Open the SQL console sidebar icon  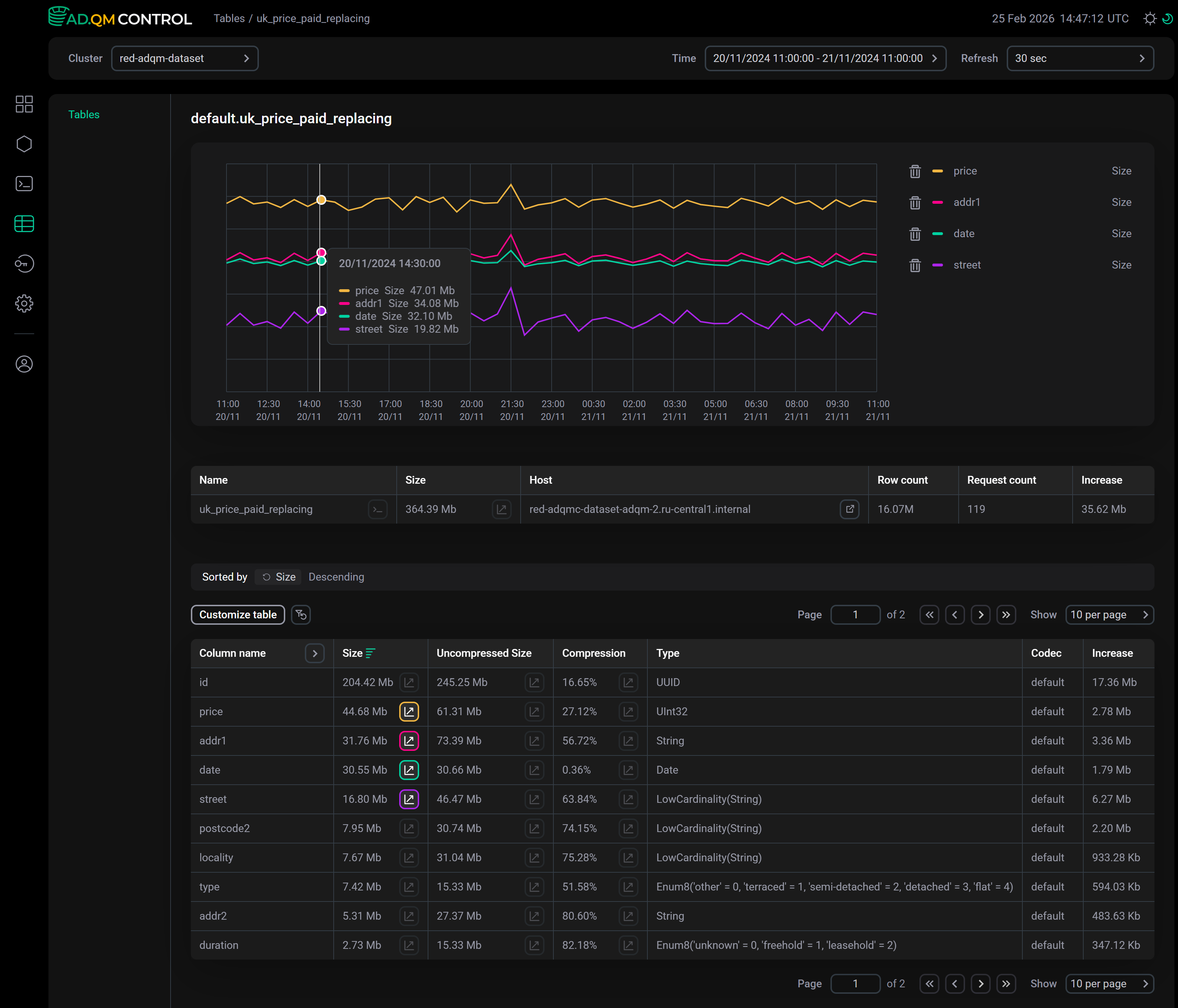[24, 184]
